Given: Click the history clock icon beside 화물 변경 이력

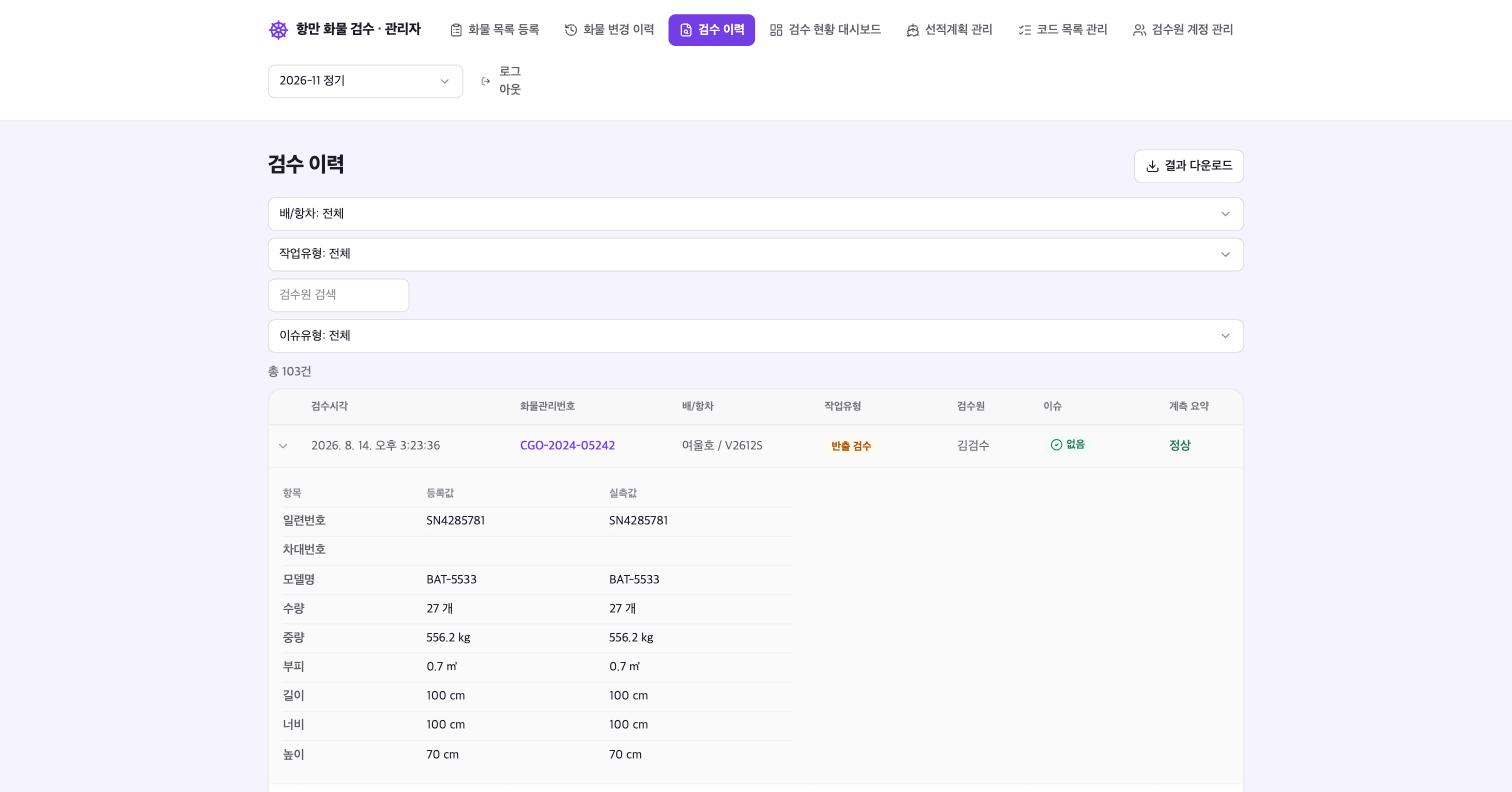Looking at the screenshot, I should pos(571,30).
